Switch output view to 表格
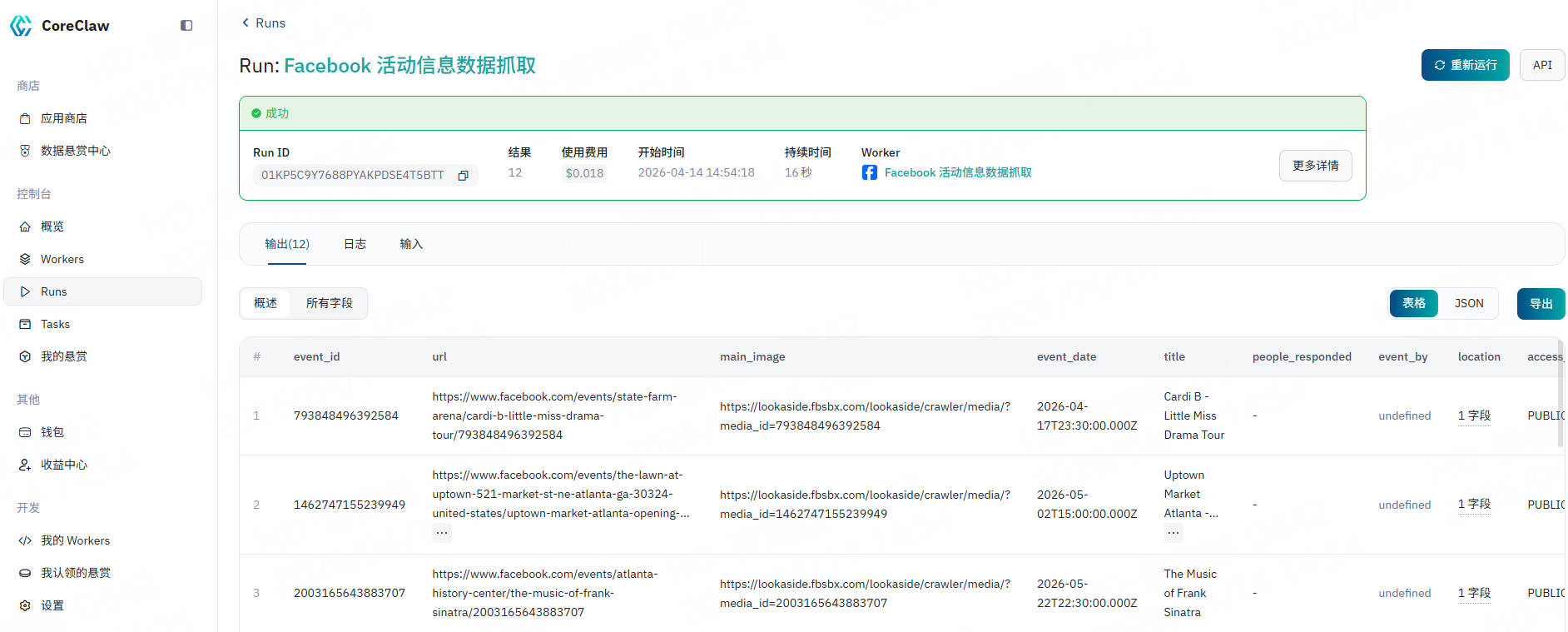 point(1413,304)
